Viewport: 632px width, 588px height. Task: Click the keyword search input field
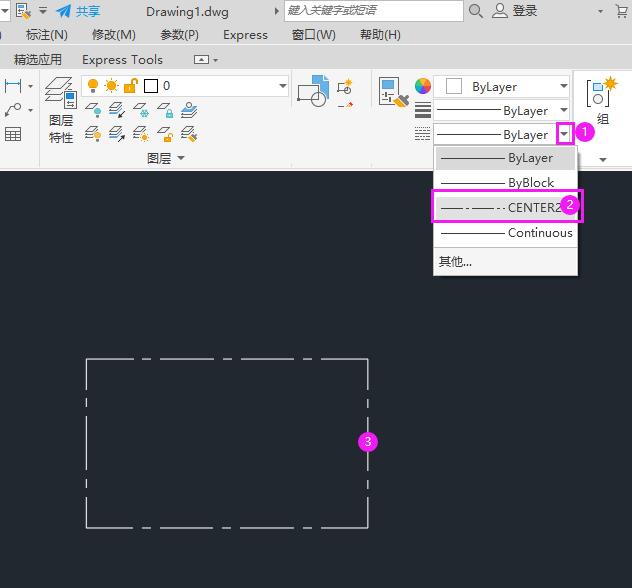click(x=374, y=10)
